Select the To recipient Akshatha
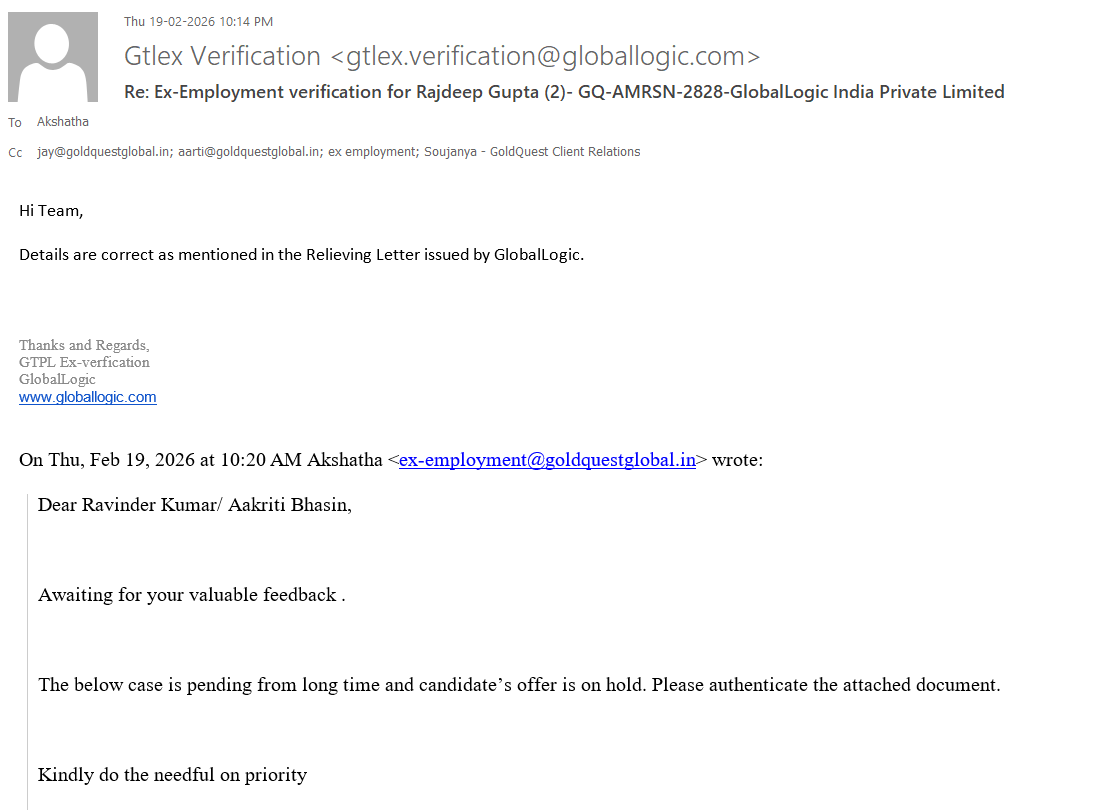Image resolution: width=1120 pixels, height=810 pixels. click(62, 122)
